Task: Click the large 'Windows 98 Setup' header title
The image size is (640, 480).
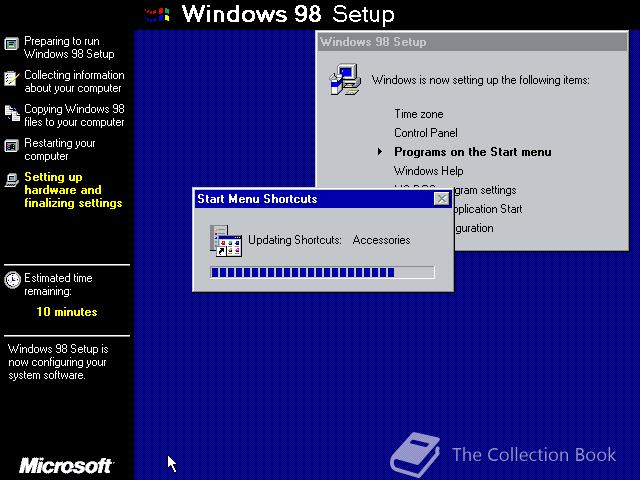Action: pyautogui.click(x=288, y=15)
